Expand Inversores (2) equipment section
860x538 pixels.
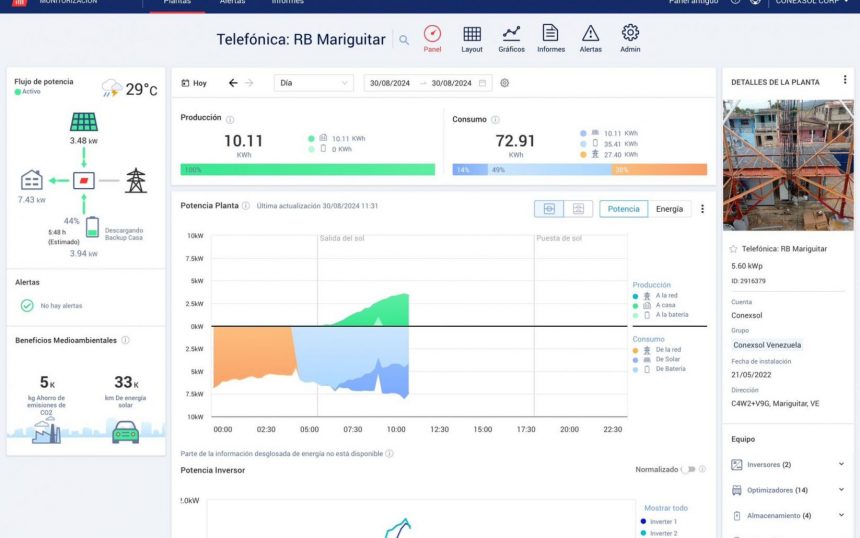point(788,465)
